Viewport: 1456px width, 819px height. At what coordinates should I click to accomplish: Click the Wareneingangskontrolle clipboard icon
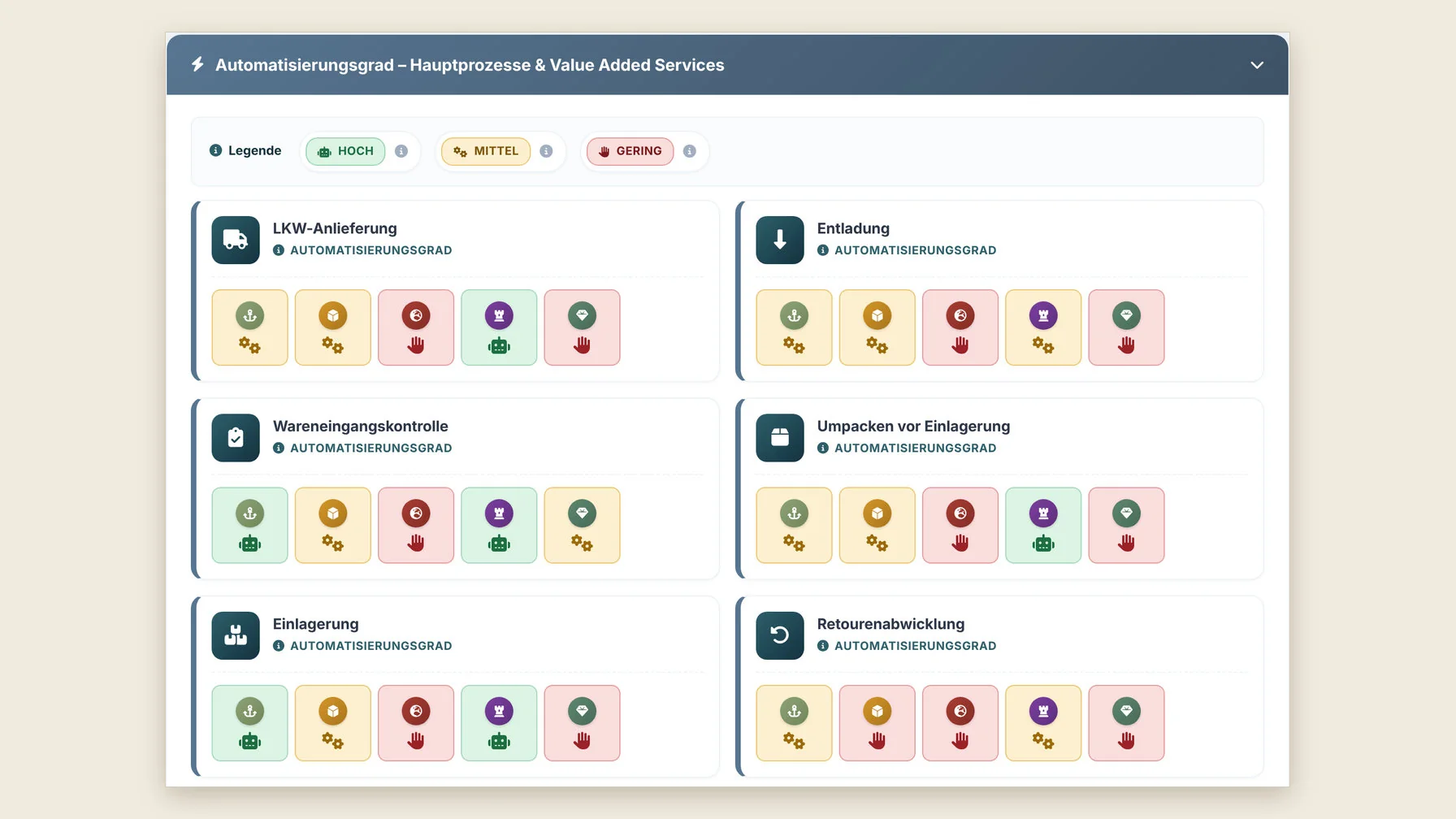pyautogui.click(x=236, y=438)
